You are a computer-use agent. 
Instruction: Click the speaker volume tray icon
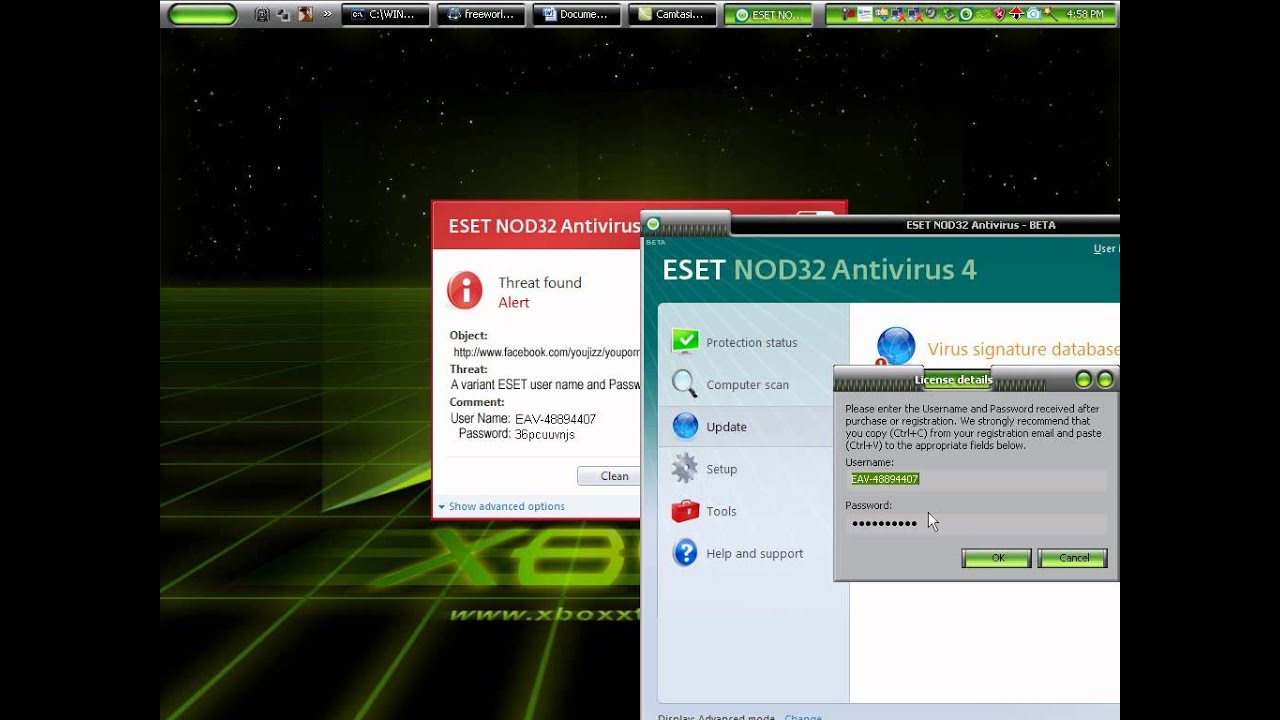pos(931,14)
